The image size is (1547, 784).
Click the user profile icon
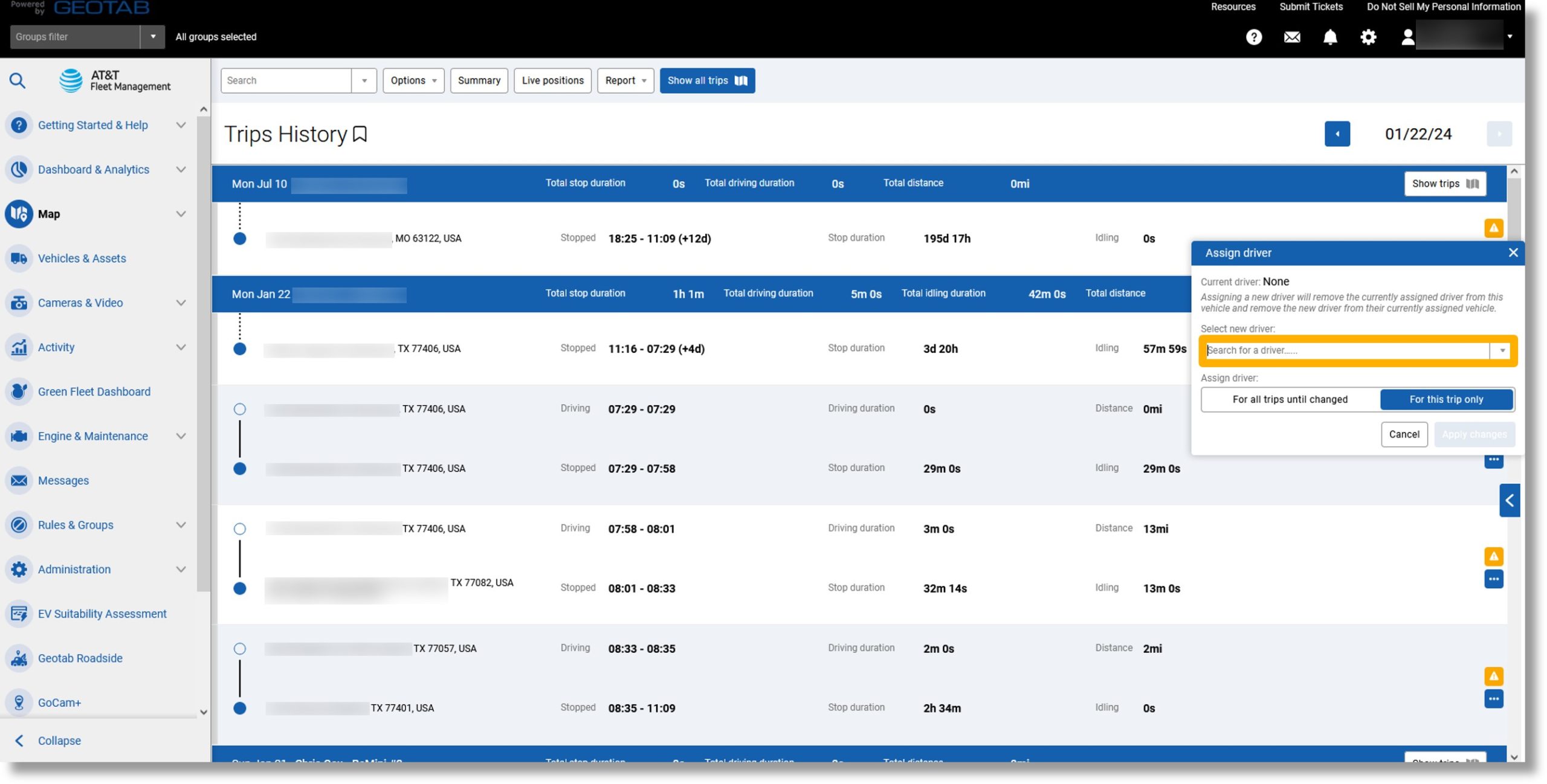1407,37
